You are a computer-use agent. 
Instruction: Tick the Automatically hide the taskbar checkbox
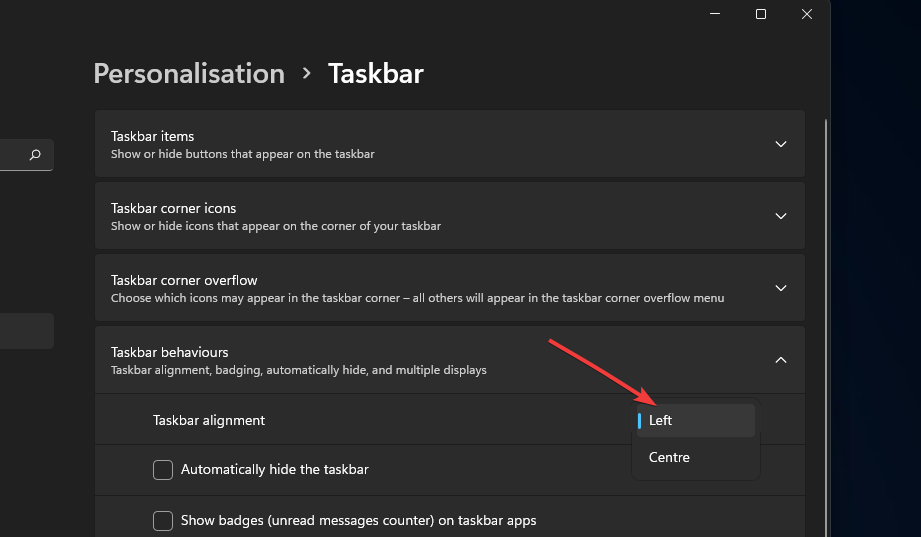coord(163,470)
